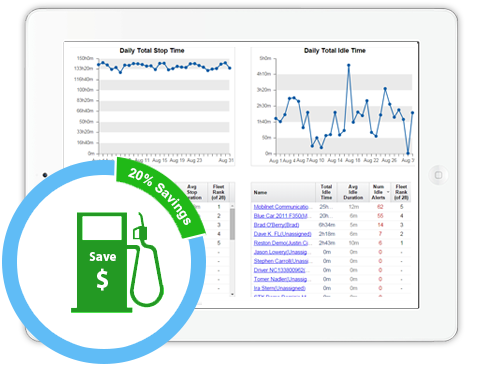
Task: Open the Num Idle Alerts sort dropdown arrow
Action: pos(388,192)
